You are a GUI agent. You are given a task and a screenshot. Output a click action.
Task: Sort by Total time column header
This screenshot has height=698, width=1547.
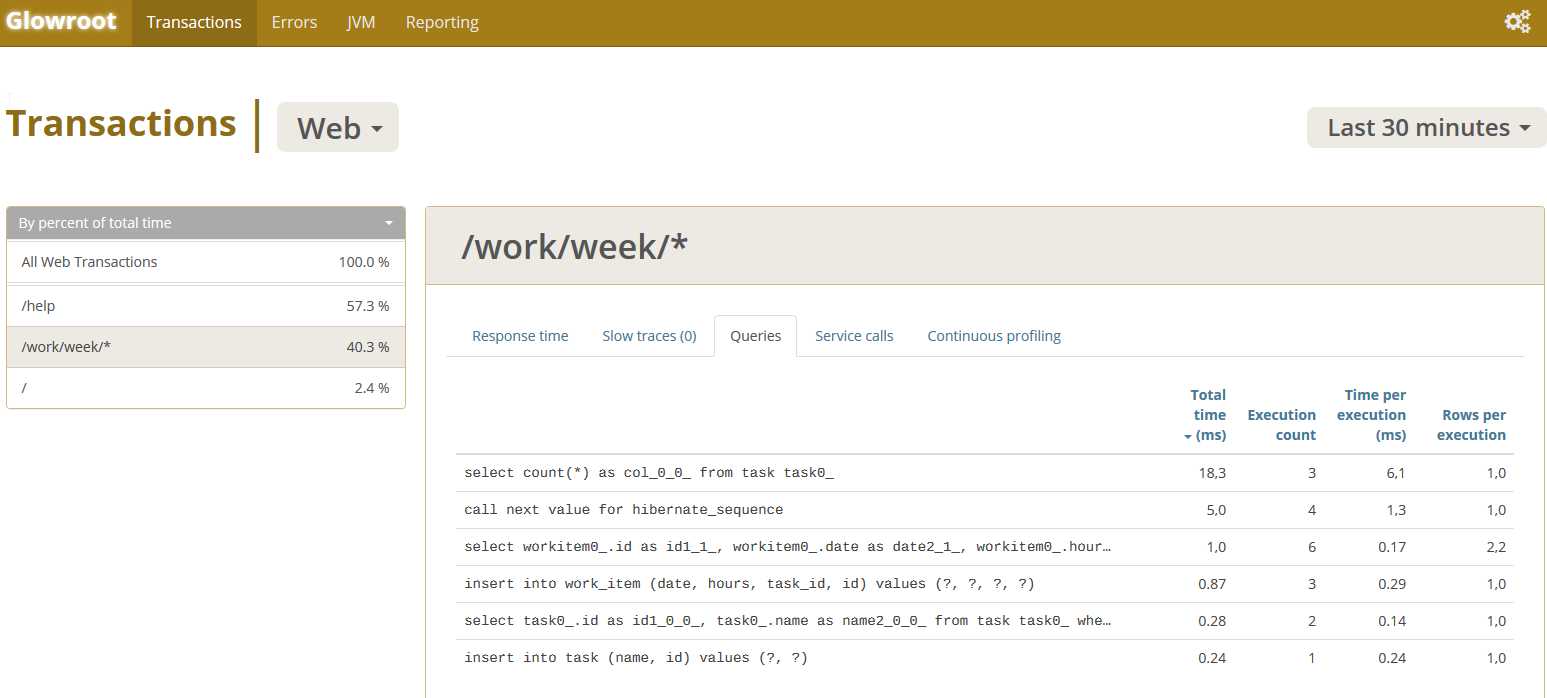coord(1207,415)
